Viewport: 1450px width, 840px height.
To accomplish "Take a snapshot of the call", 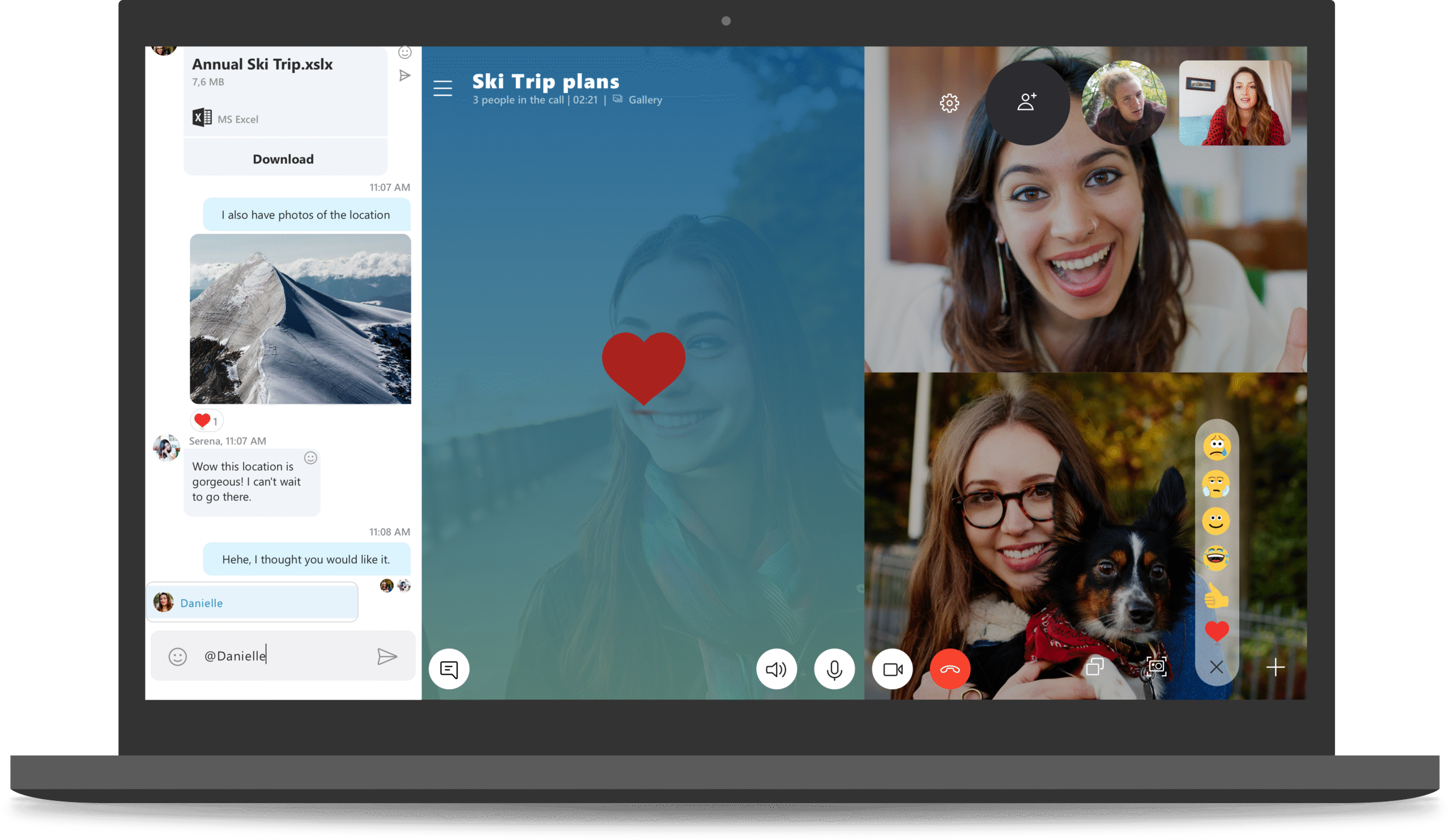I will 1157,667.
